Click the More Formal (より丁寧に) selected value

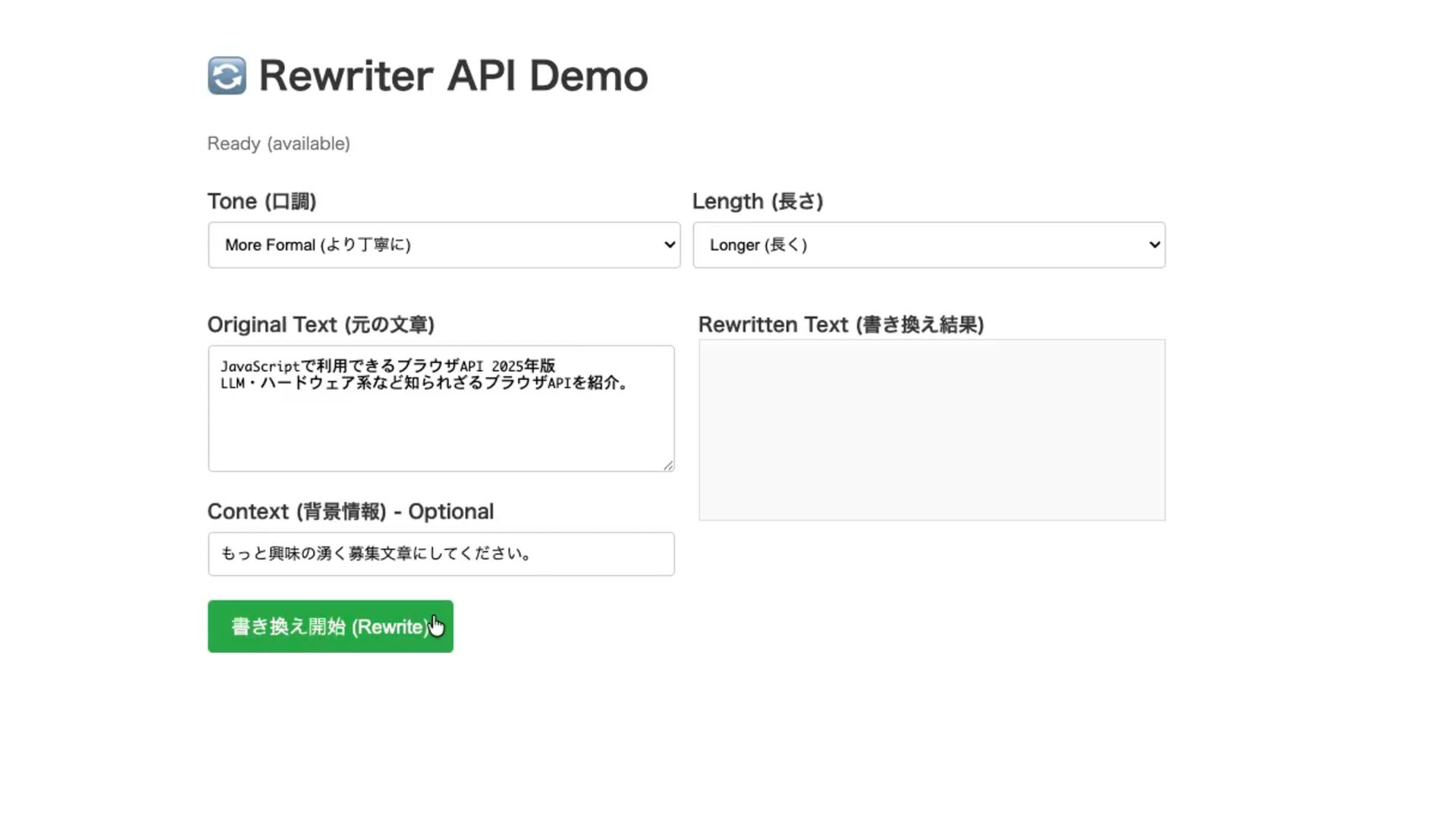[x=318, y=245]
